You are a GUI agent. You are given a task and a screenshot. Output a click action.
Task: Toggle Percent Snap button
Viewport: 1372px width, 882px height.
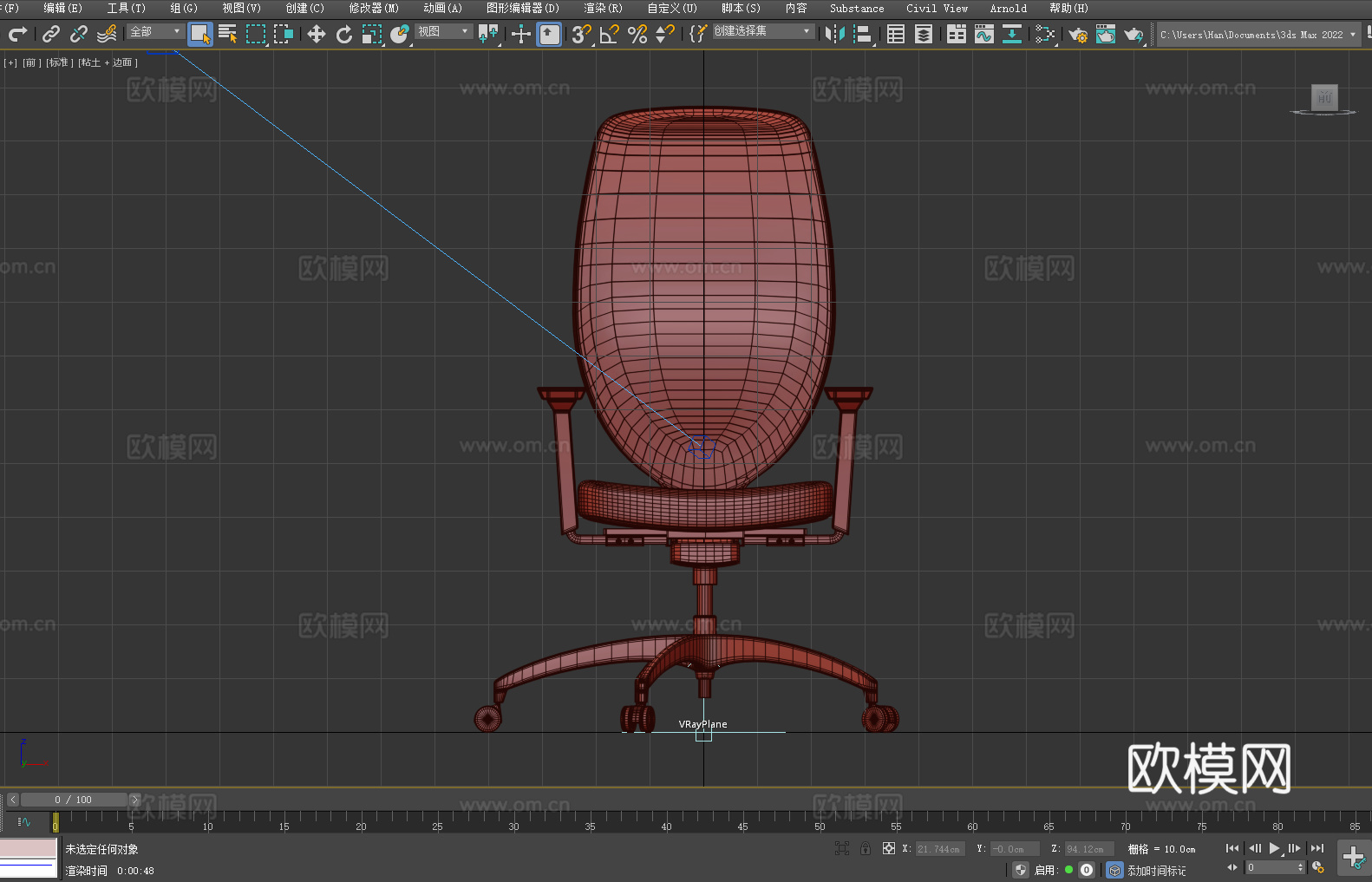637,34
